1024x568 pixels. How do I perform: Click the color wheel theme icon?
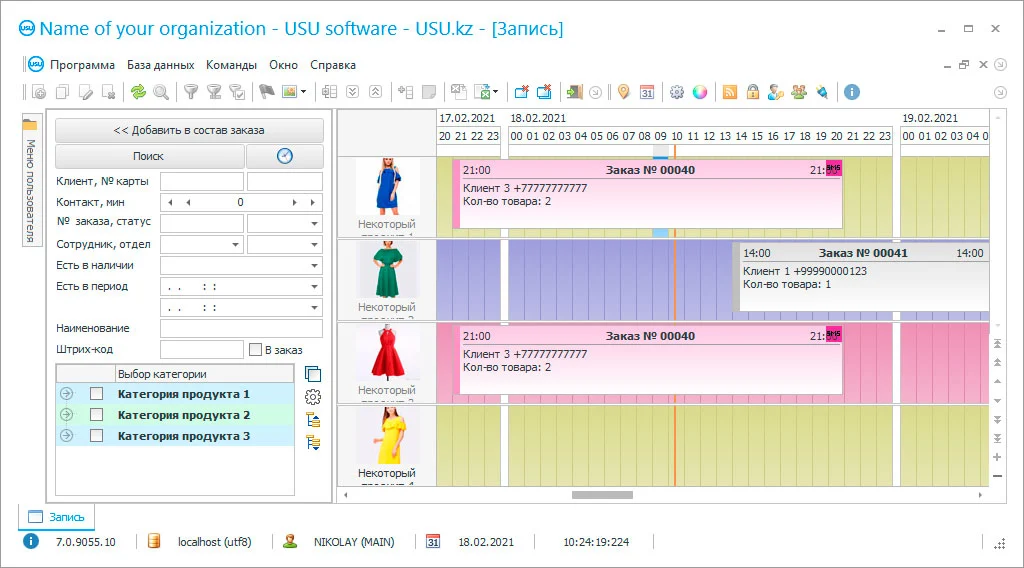tap(699, 92)
